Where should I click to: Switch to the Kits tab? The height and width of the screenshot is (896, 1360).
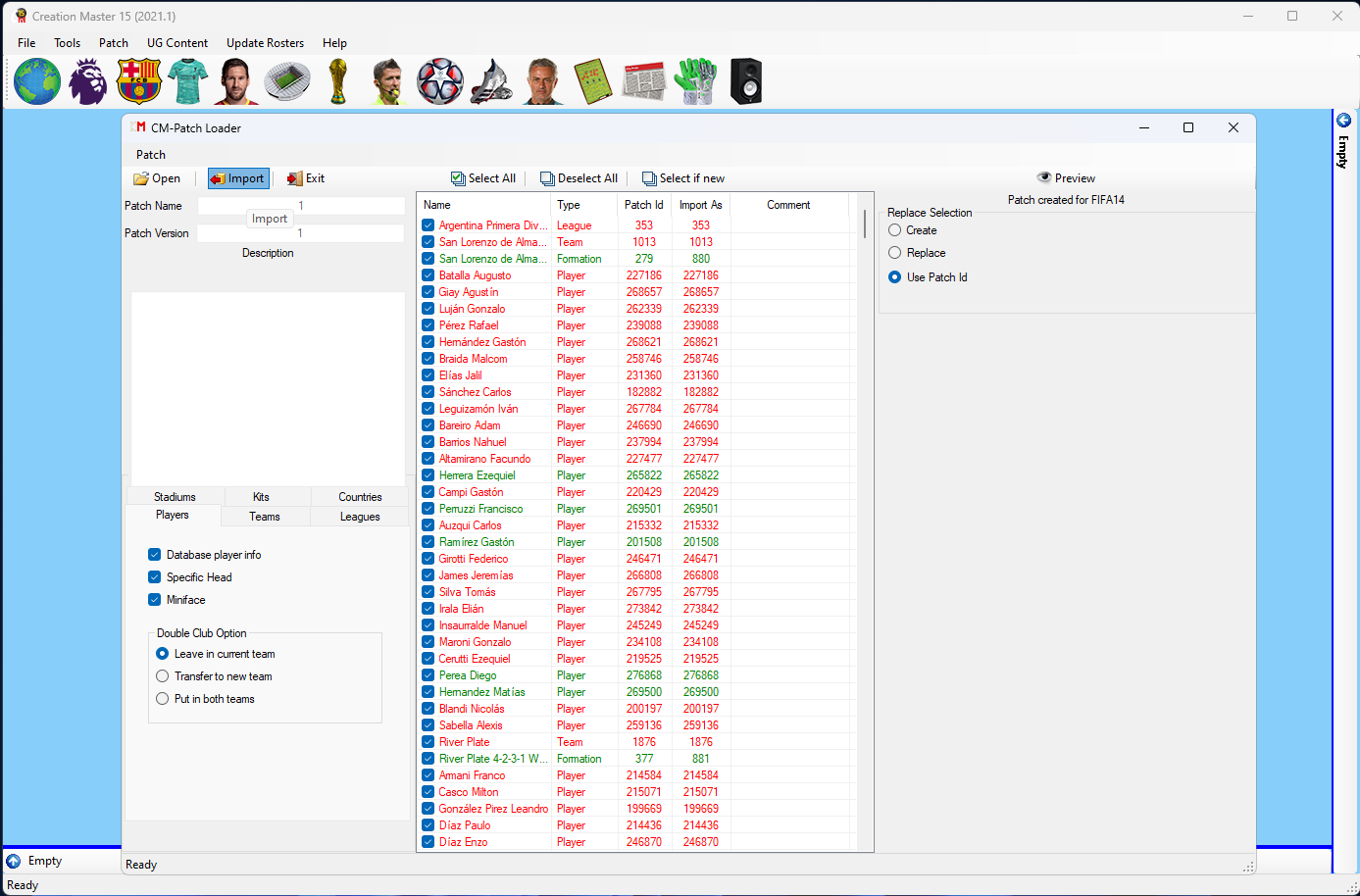261,497
